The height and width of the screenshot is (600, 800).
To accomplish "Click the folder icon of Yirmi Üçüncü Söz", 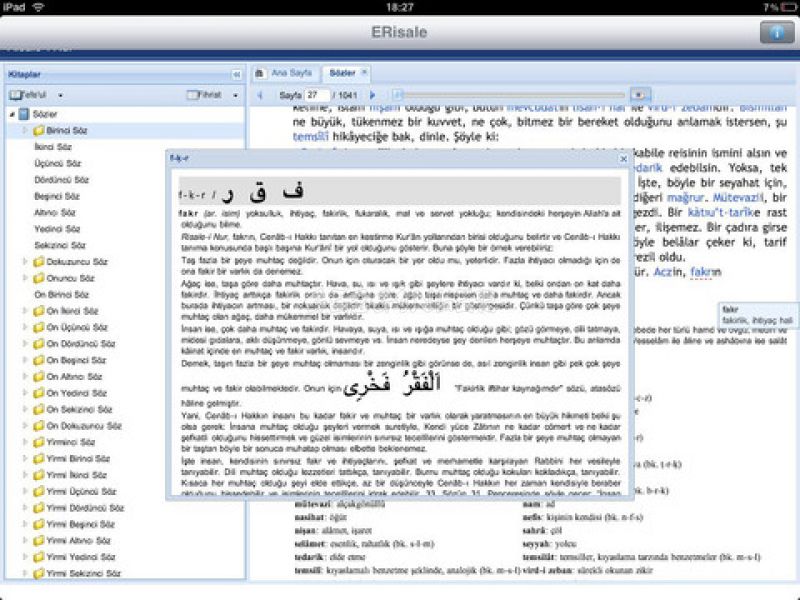I will coord(38,491).
